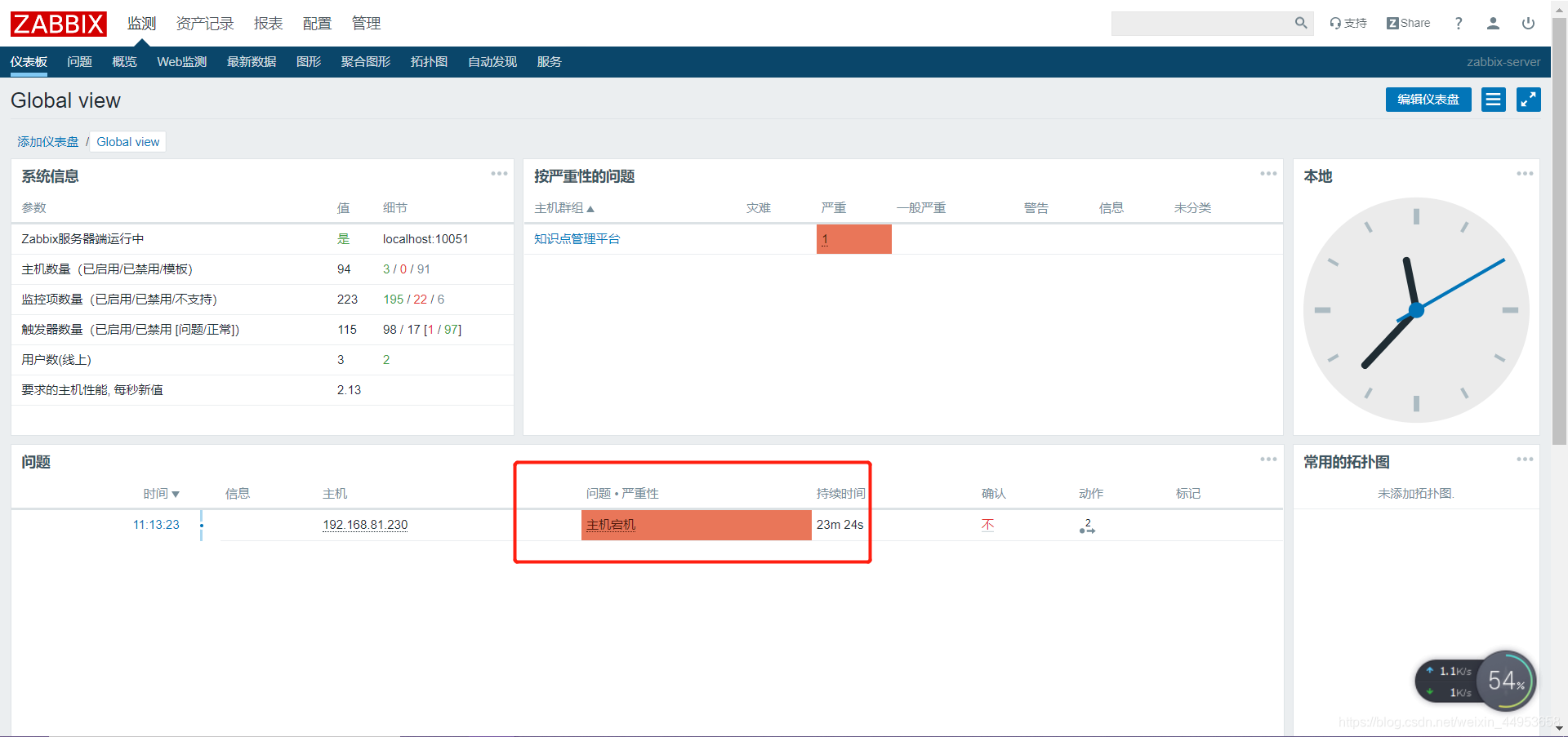The width and height of the screenshot is (1568, 737).
Task: Select the 仪表板 submenu tab
Action: tap(29, 62)
